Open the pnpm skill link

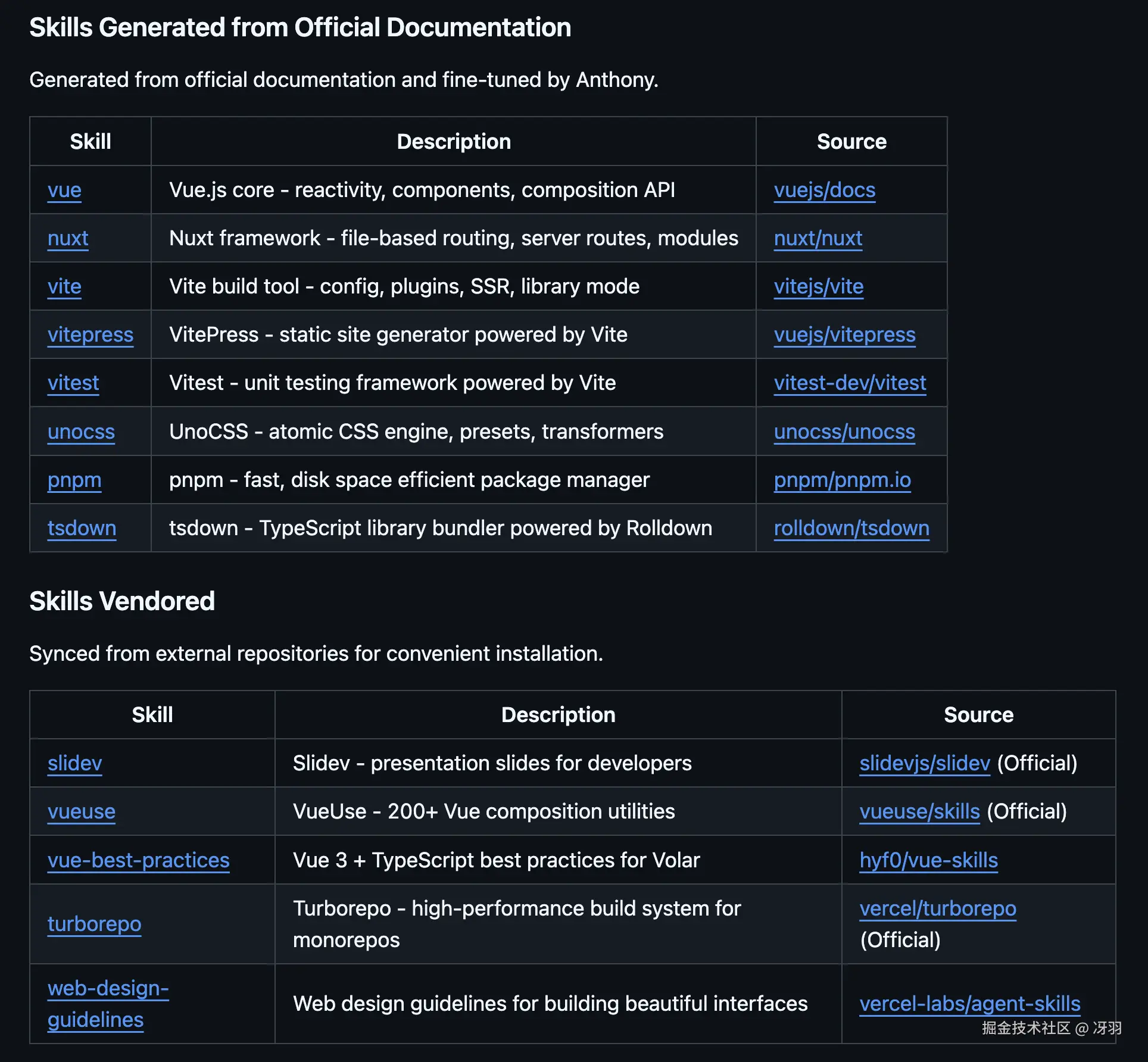coord(74,480)
